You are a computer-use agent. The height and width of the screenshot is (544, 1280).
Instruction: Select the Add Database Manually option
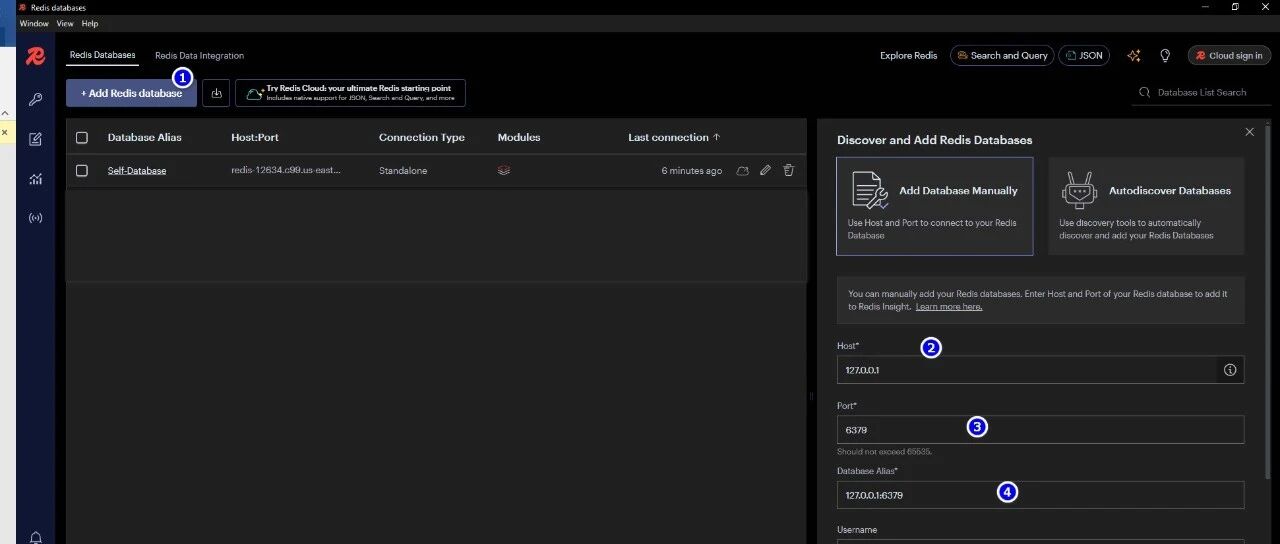point(934,205)
